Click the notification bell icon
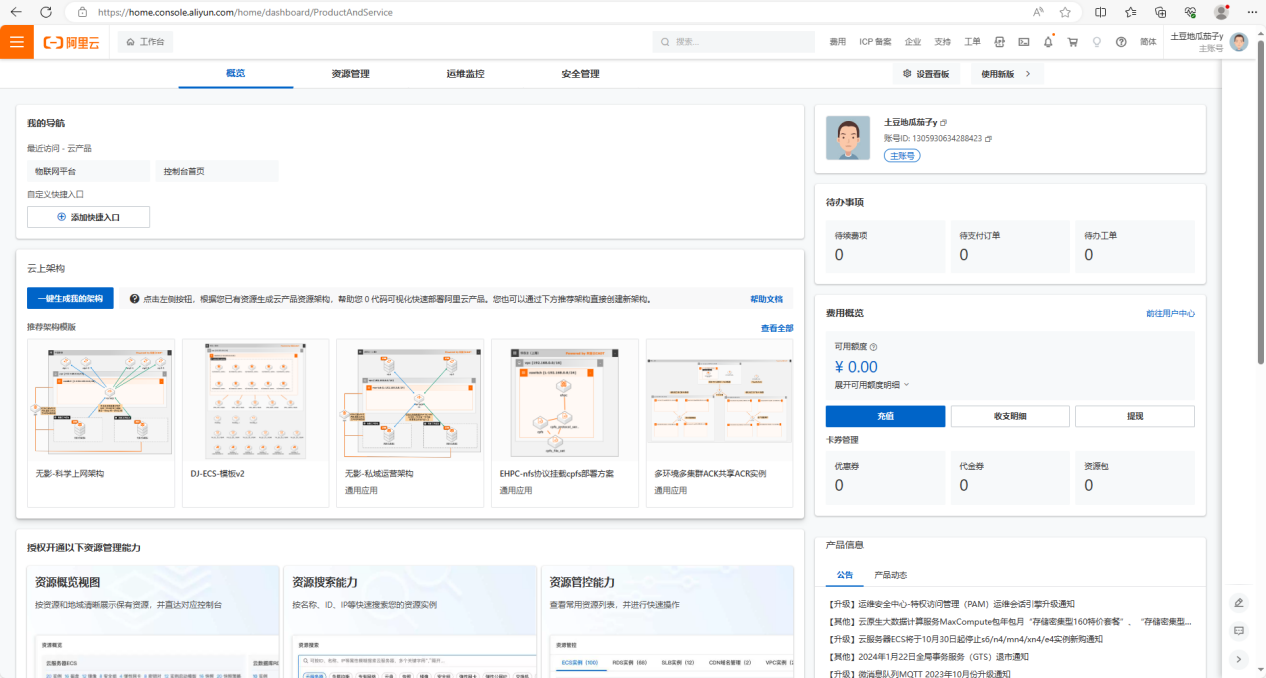 [x=1048, y=42]
